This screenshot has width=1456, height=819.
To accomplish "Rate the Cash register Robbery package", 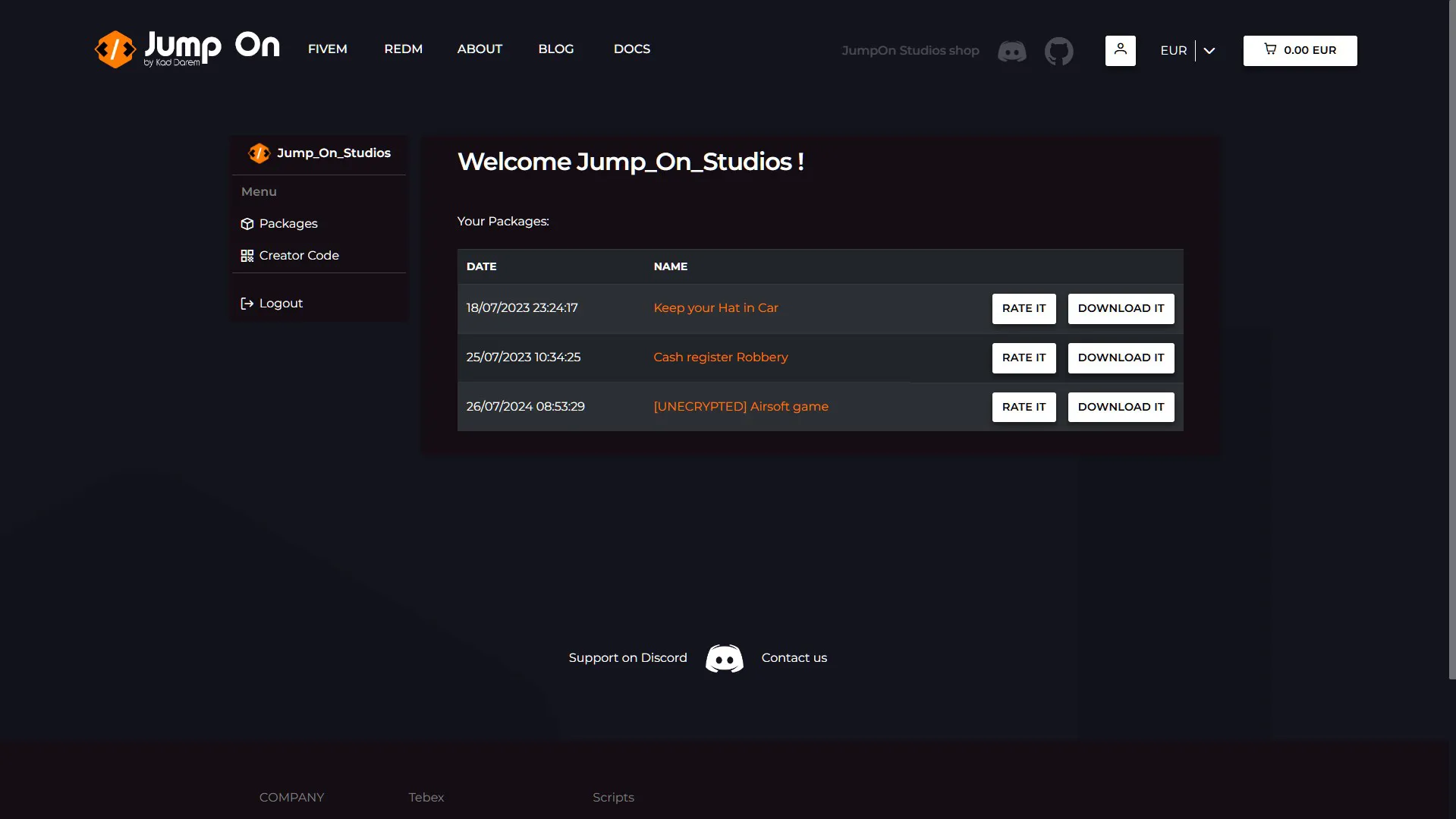I will click(1023, 358).
